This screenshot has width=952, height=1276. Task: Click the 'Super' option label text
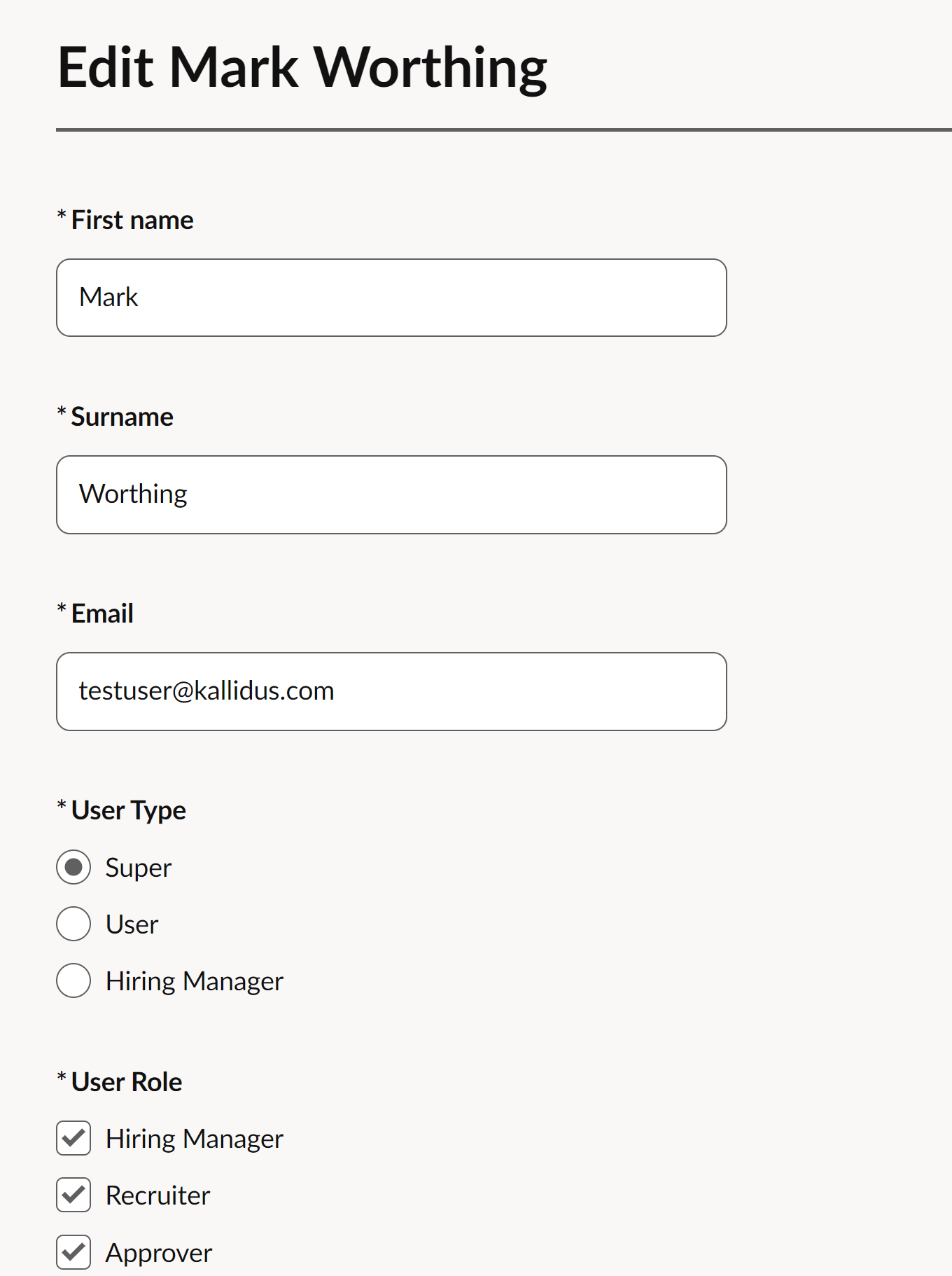tap(138, 868)
